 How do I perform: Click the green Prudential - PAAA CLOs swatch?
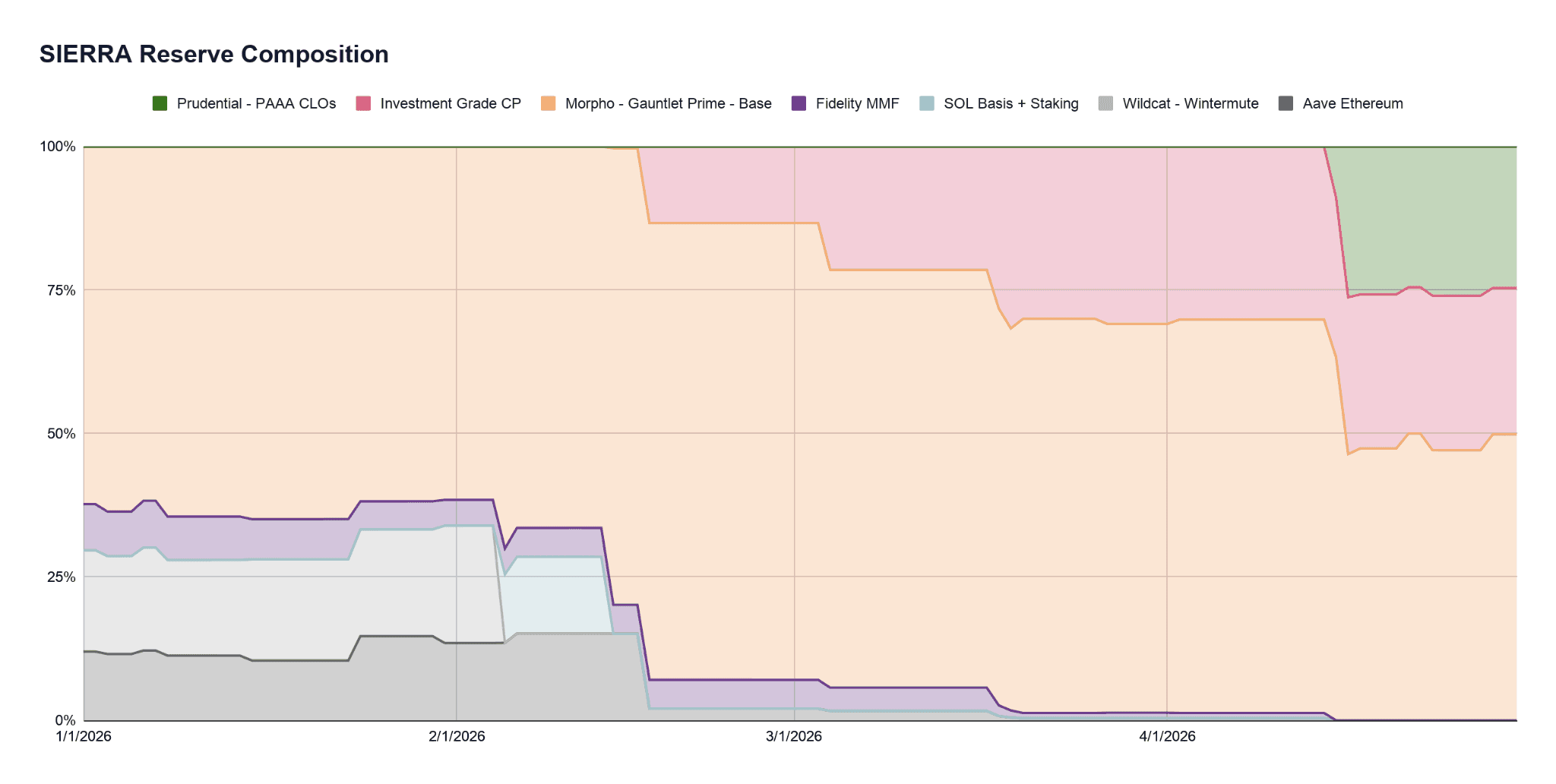160,103
